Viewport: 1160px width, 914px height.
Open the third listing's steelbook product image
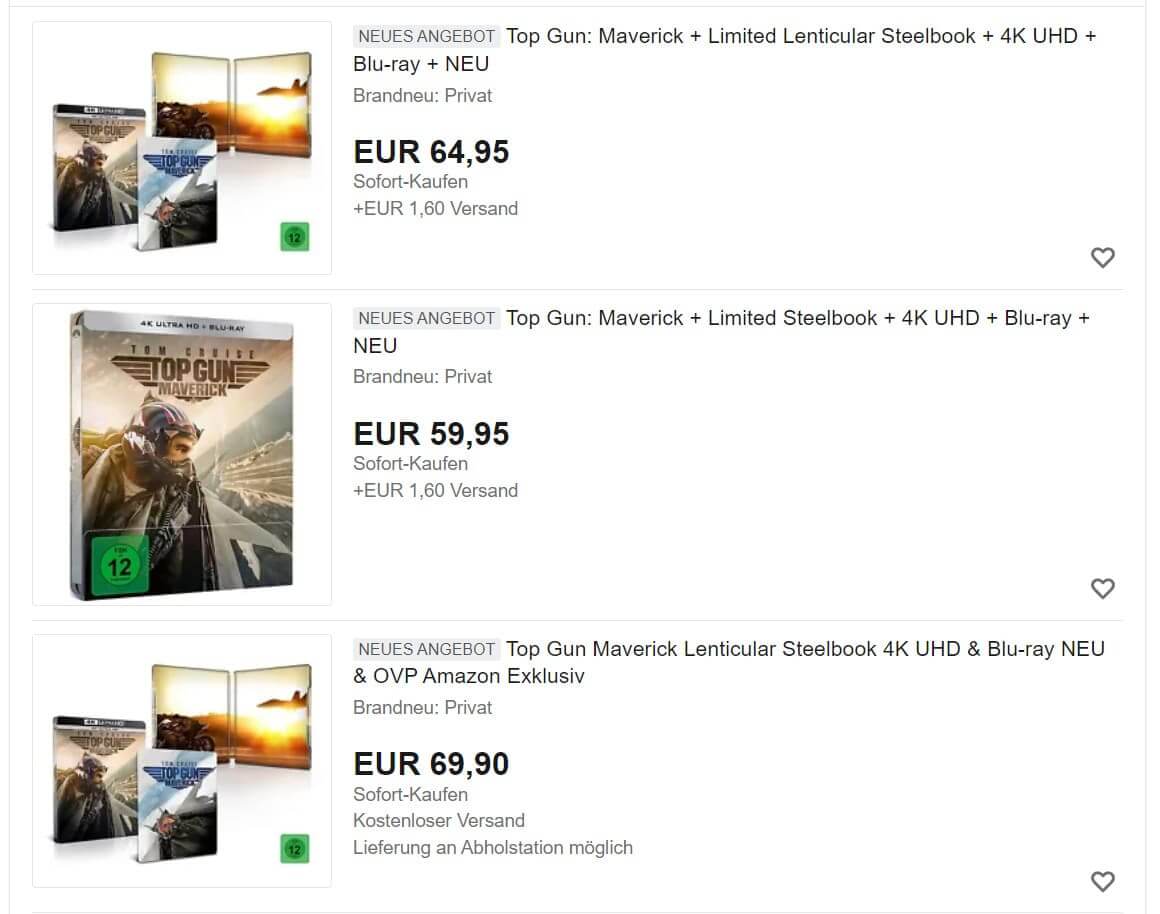(x=182, y=761)
